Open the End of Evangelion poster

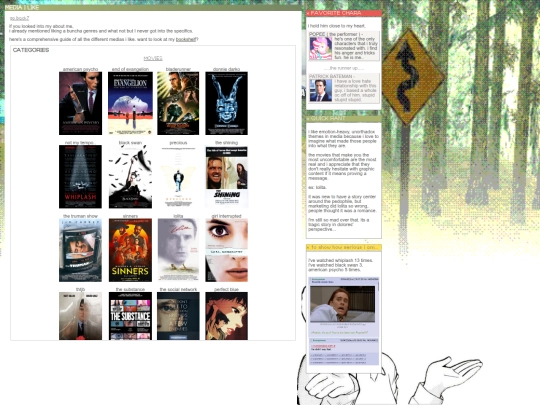point(130,103)
